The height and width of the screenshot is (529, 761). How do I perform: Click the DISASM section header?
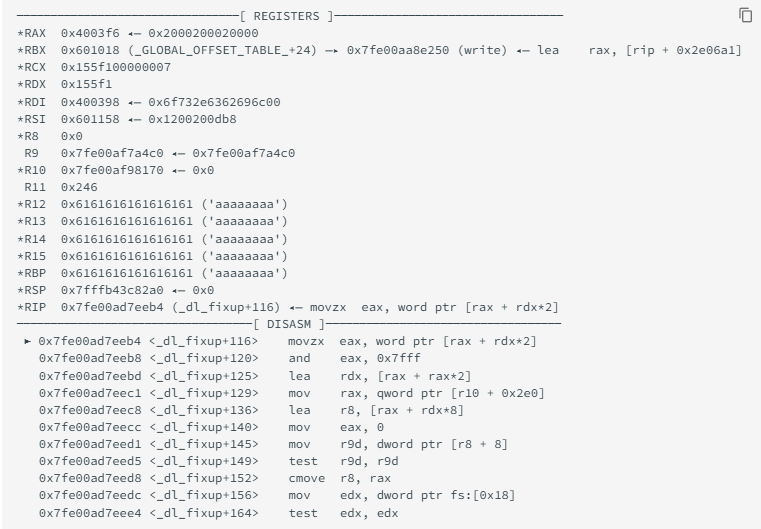point(288,324)
